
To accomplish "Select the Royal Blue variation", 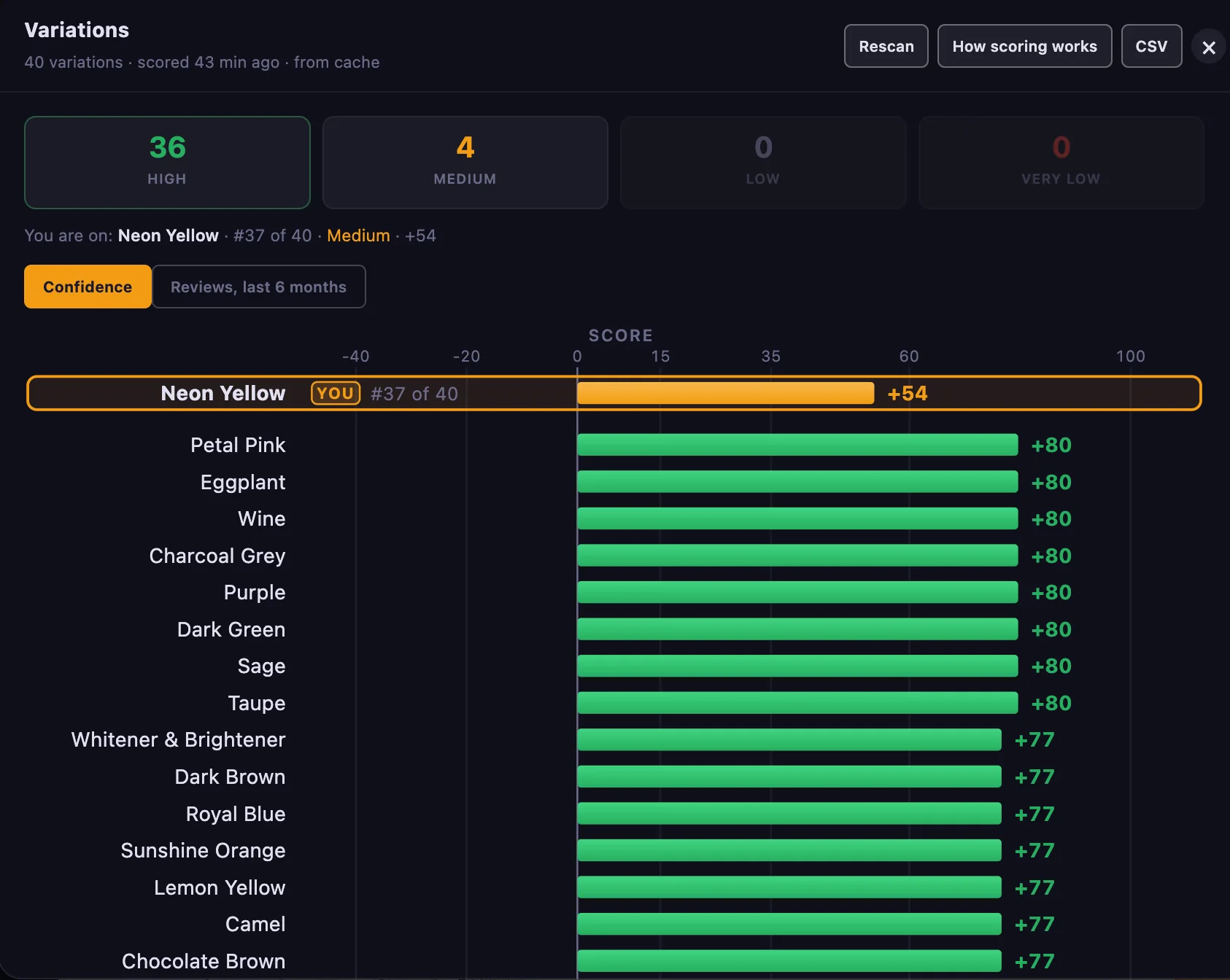I will (236, 814).
